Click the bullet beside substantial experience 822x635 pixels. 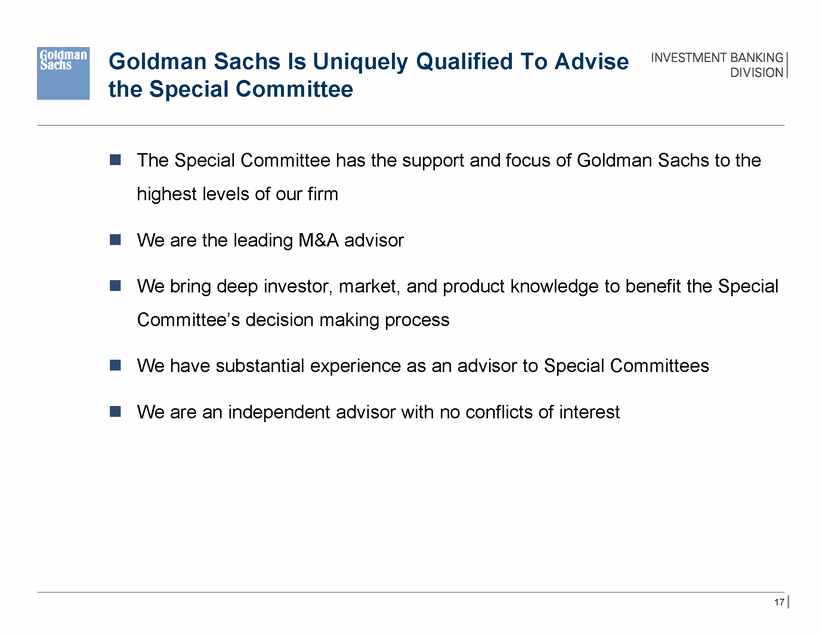115,365
